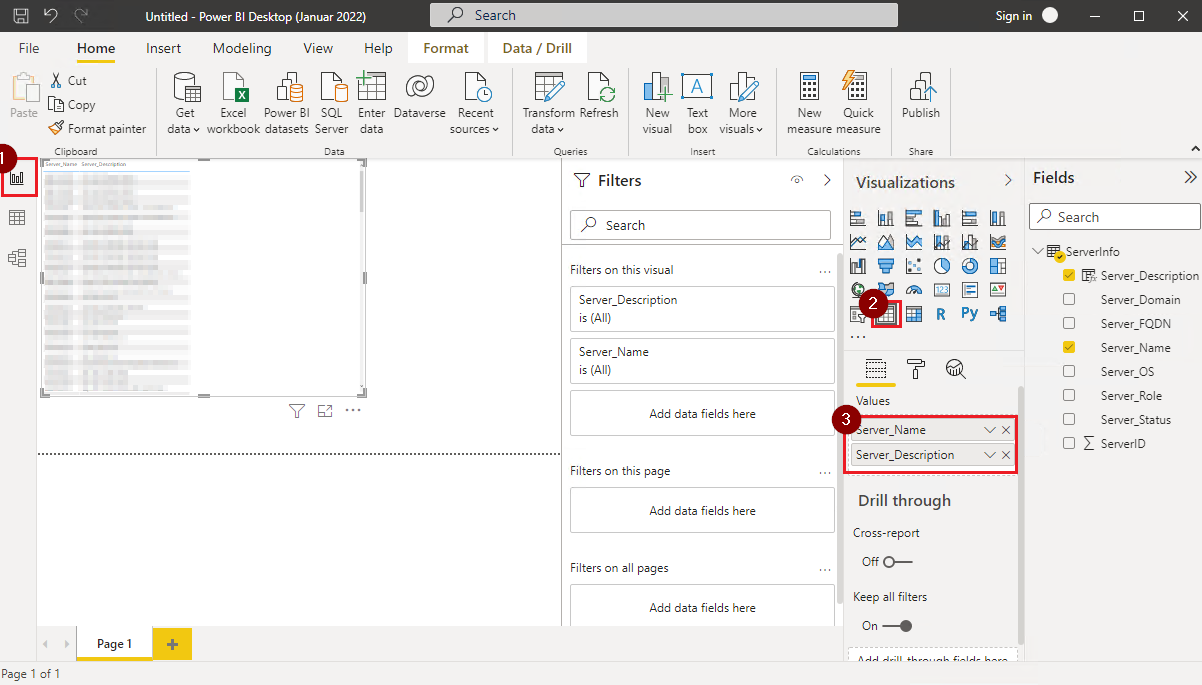Switch to the Insert ribbon tab
The width and height of the screenshot is (1202, 685).
(x=164, y=48)
